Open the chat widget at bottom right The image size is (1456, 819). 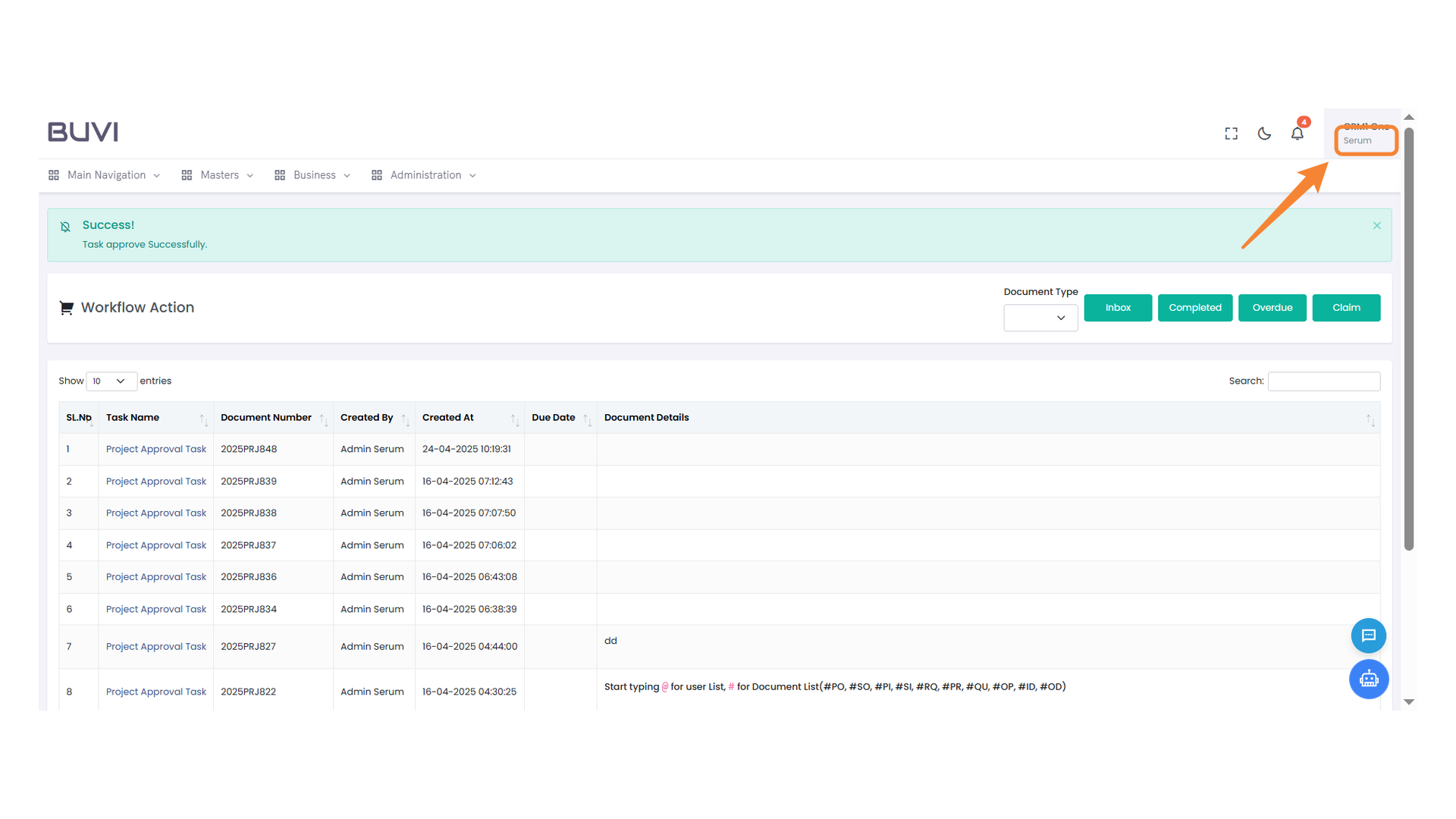[1369, 635]
